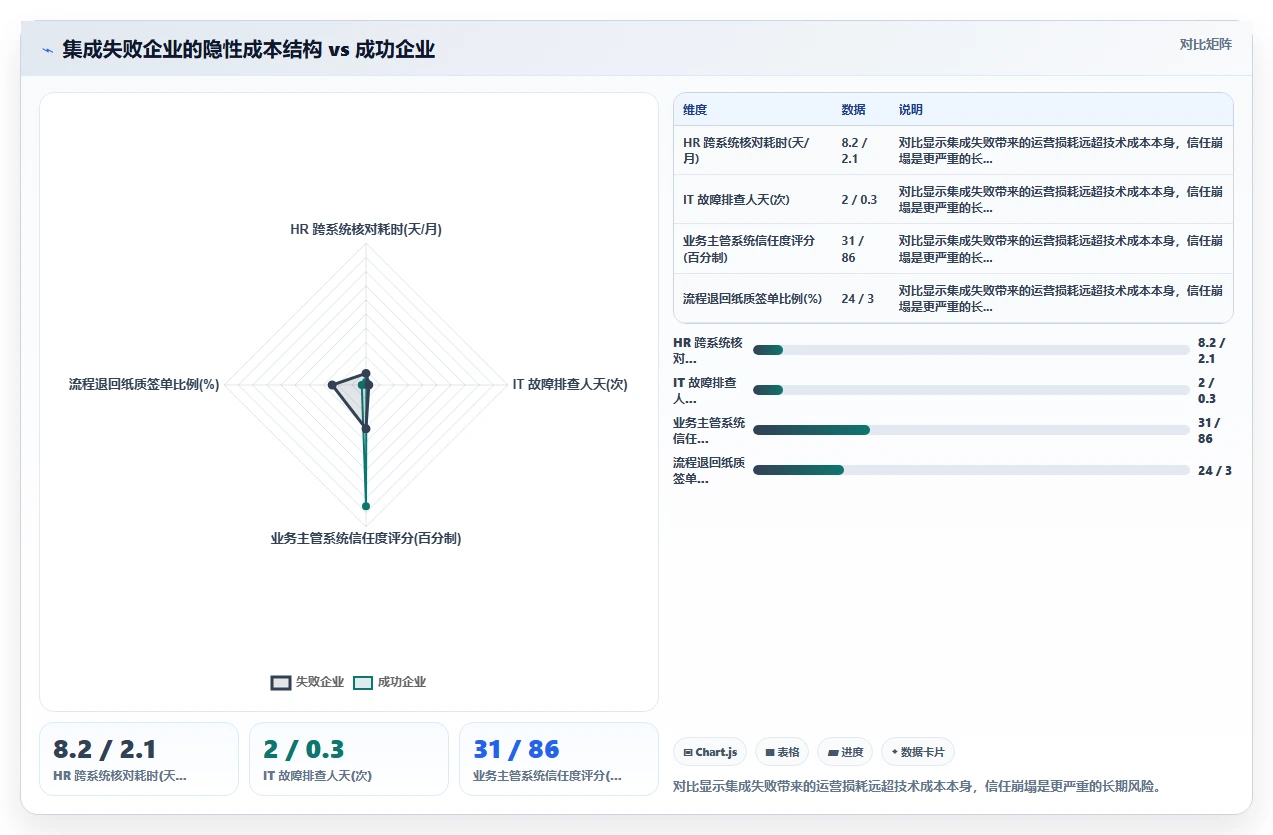The width and height of the screenshot is (1273, 835).
Task: Click radar axis label 流程退回纸质签单比例(%)
Action: point(144,384)
